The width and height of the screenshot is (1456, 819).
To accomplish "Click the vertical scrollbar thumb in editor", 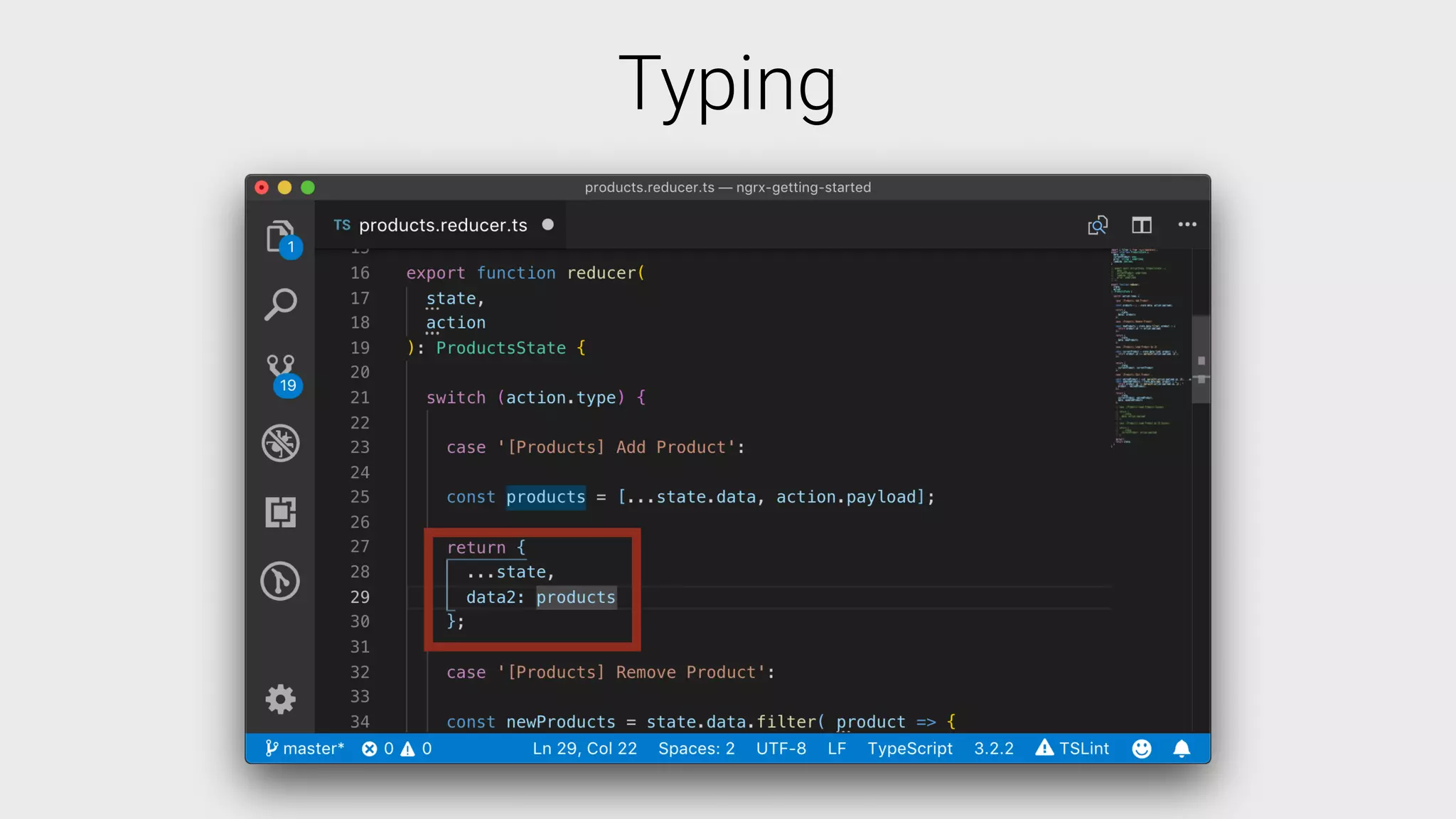I will (x=1201, y=359).
